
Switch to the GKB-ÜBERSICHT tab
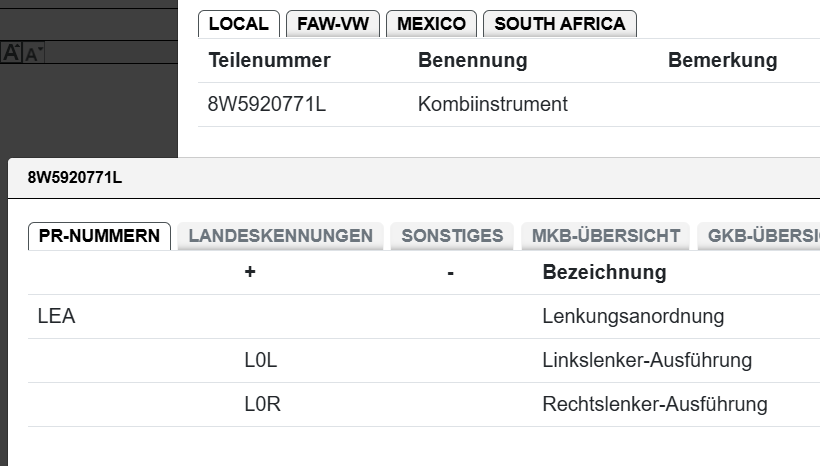(x=762, y=236)
